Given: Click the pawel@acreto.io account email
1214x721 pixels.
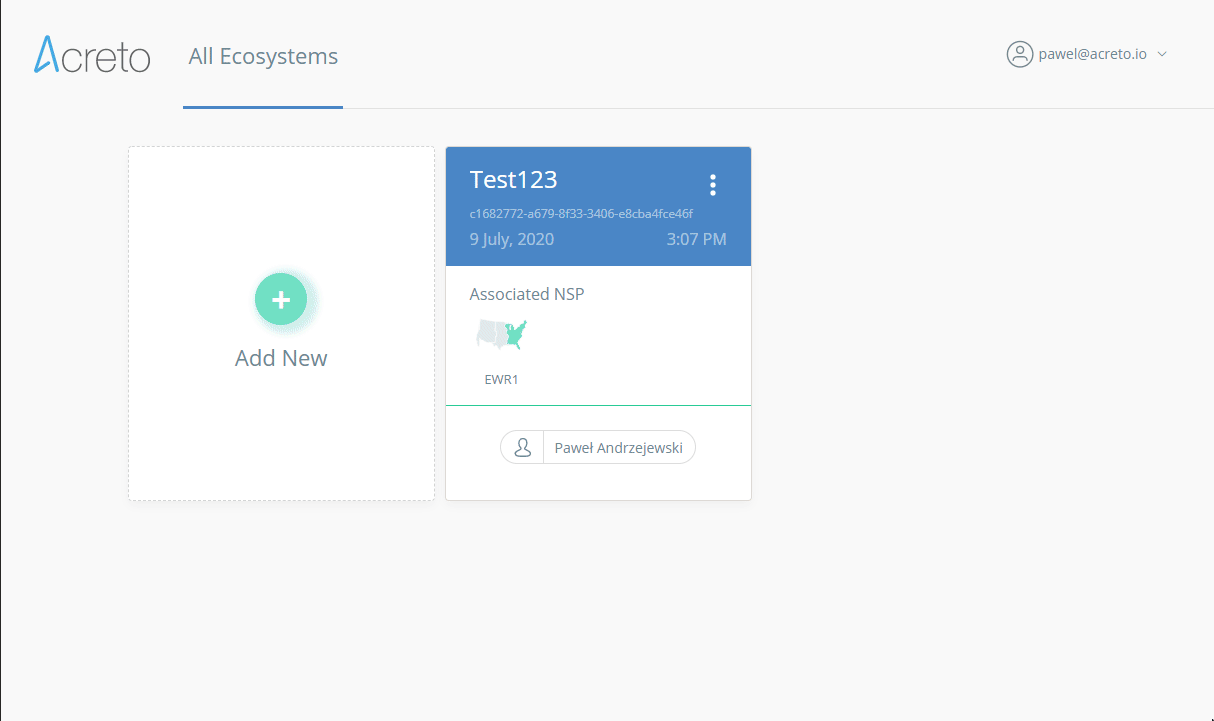Looking at the screenshot, I should point(1092,54).
